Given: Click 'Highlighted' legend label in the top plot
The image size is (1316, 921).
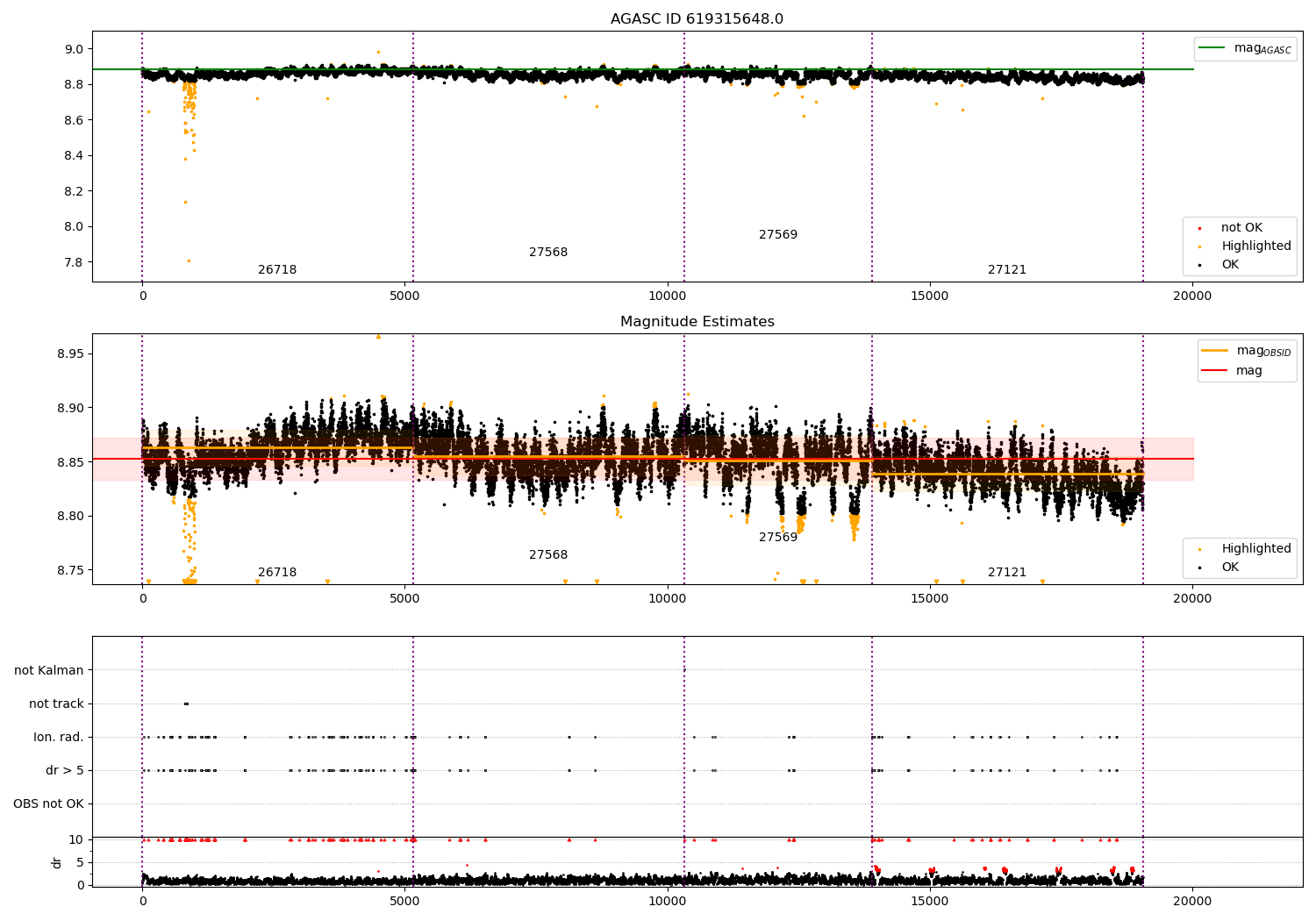Looking at the screenshot, I should 1256,246.
